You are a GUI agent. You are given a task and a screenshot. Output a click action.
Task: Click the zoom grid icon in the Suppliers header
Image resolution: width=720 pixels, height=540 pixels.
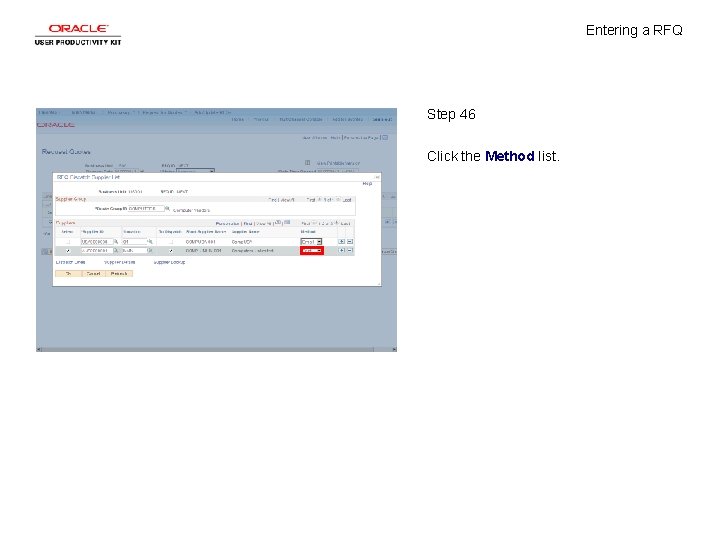(x=278, y=223)
